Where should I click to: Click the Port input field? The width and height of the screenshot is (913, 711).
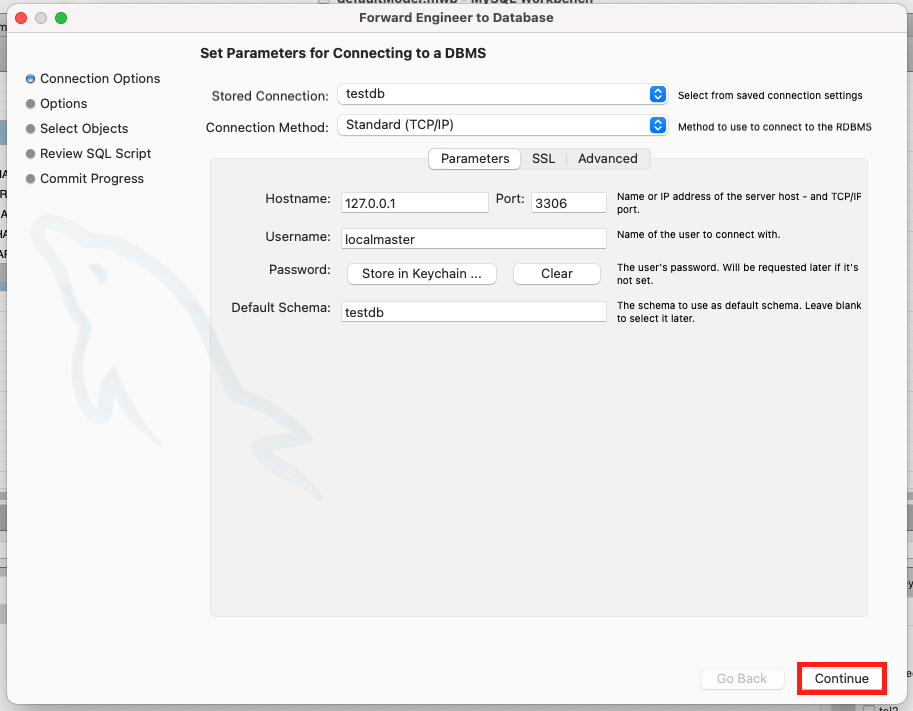(x=568, y=203)
